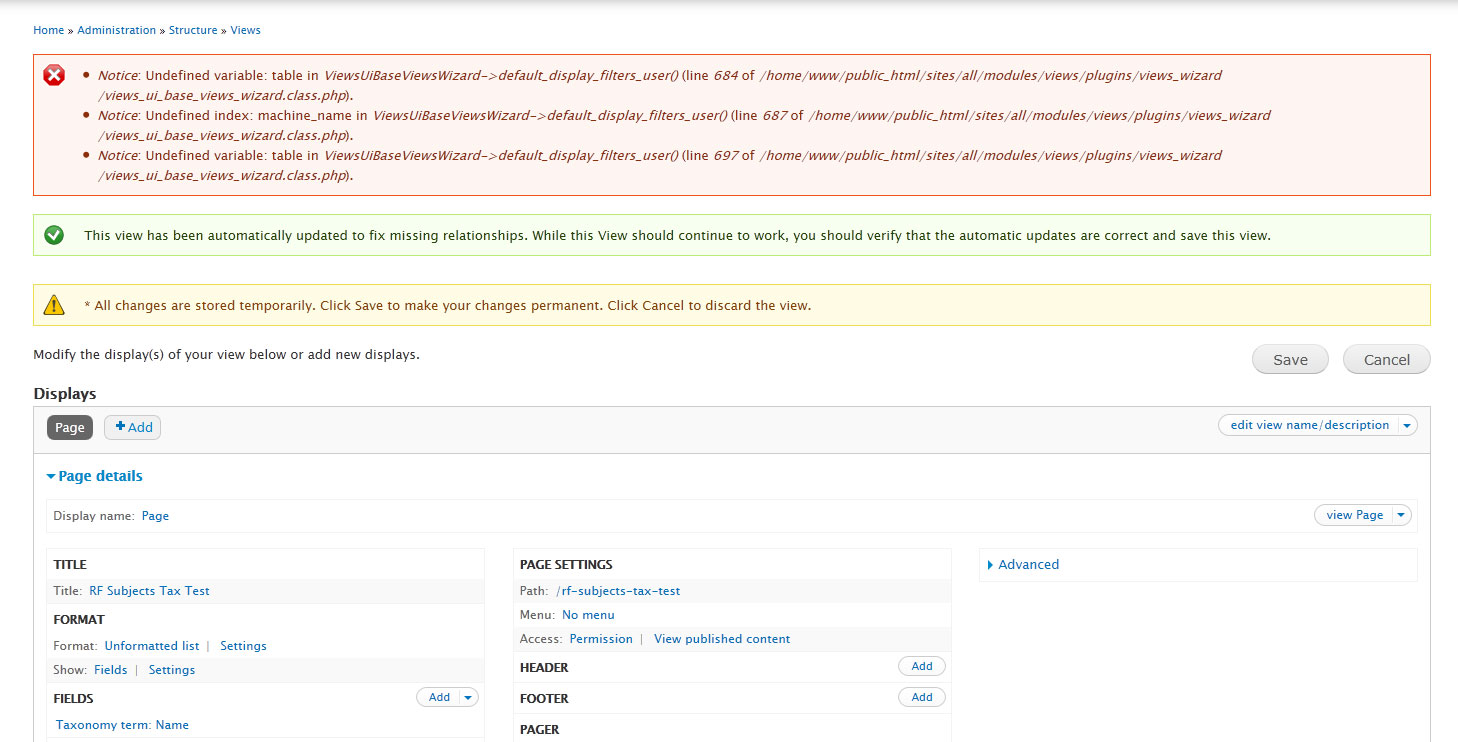
Task: Add a new display with Add button
Action: pos(133,427)
